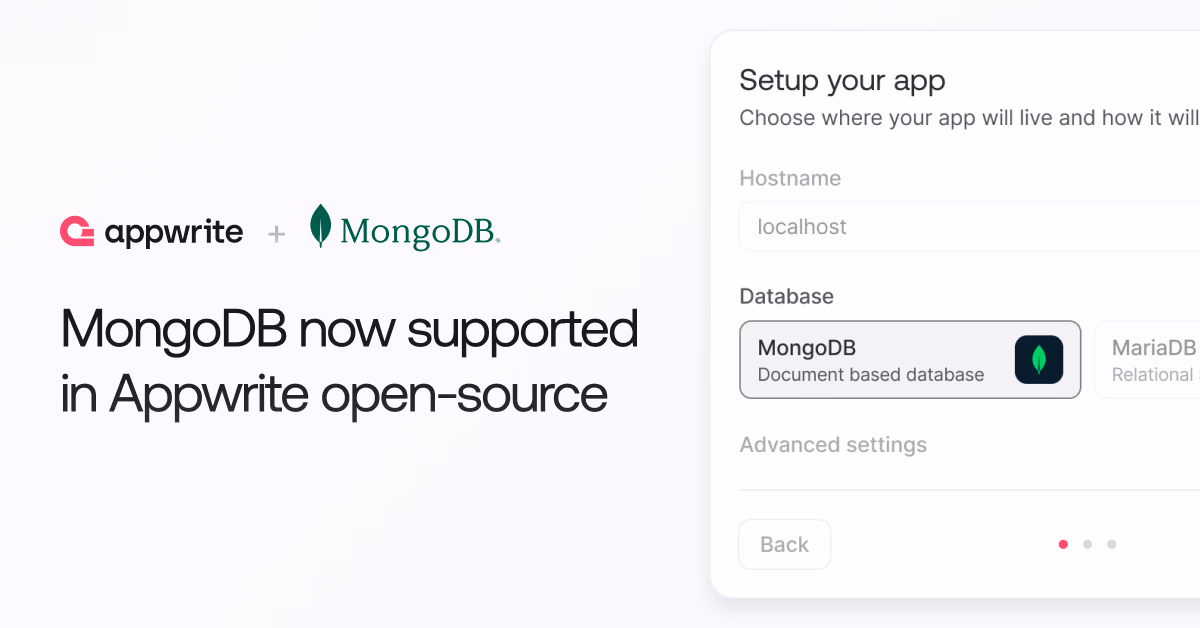Click the pink Appwrite logo icon
Image resolution: width=1200 pixels, height=628 pixels.
(x=77, y=232)
